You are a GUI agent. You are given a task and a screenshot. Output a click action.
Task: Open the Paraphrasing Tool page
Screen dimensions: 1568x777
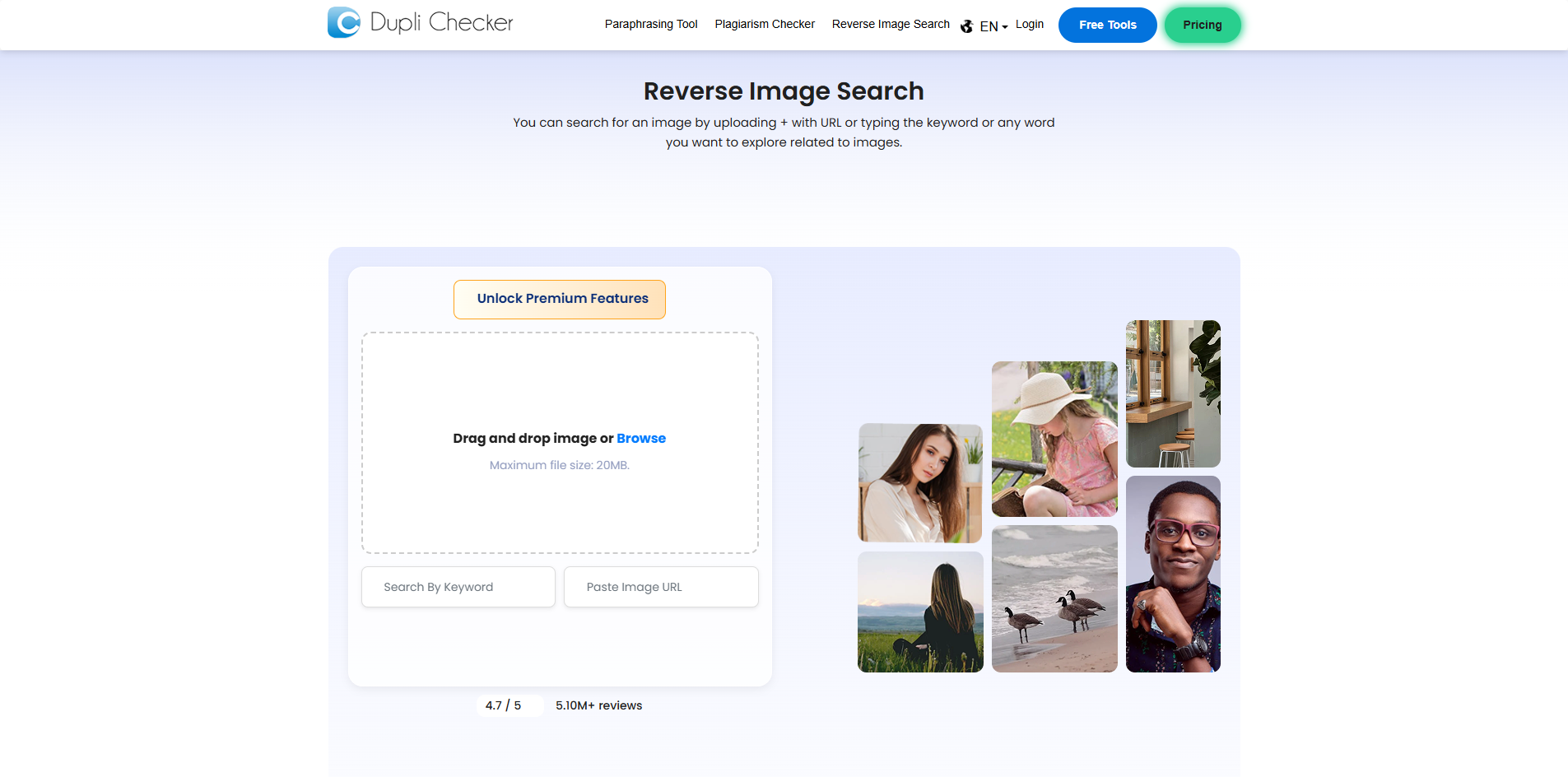click(651, 24)
